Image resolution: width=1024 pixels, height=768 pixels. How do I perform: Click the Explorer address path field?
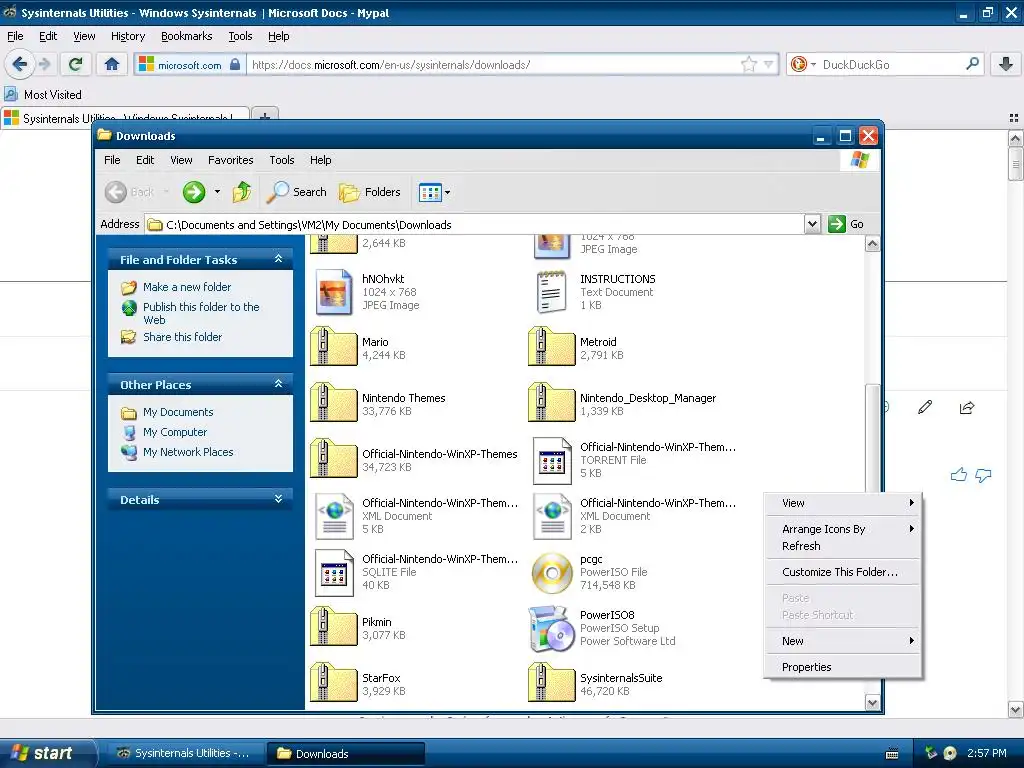click(475, 225)
